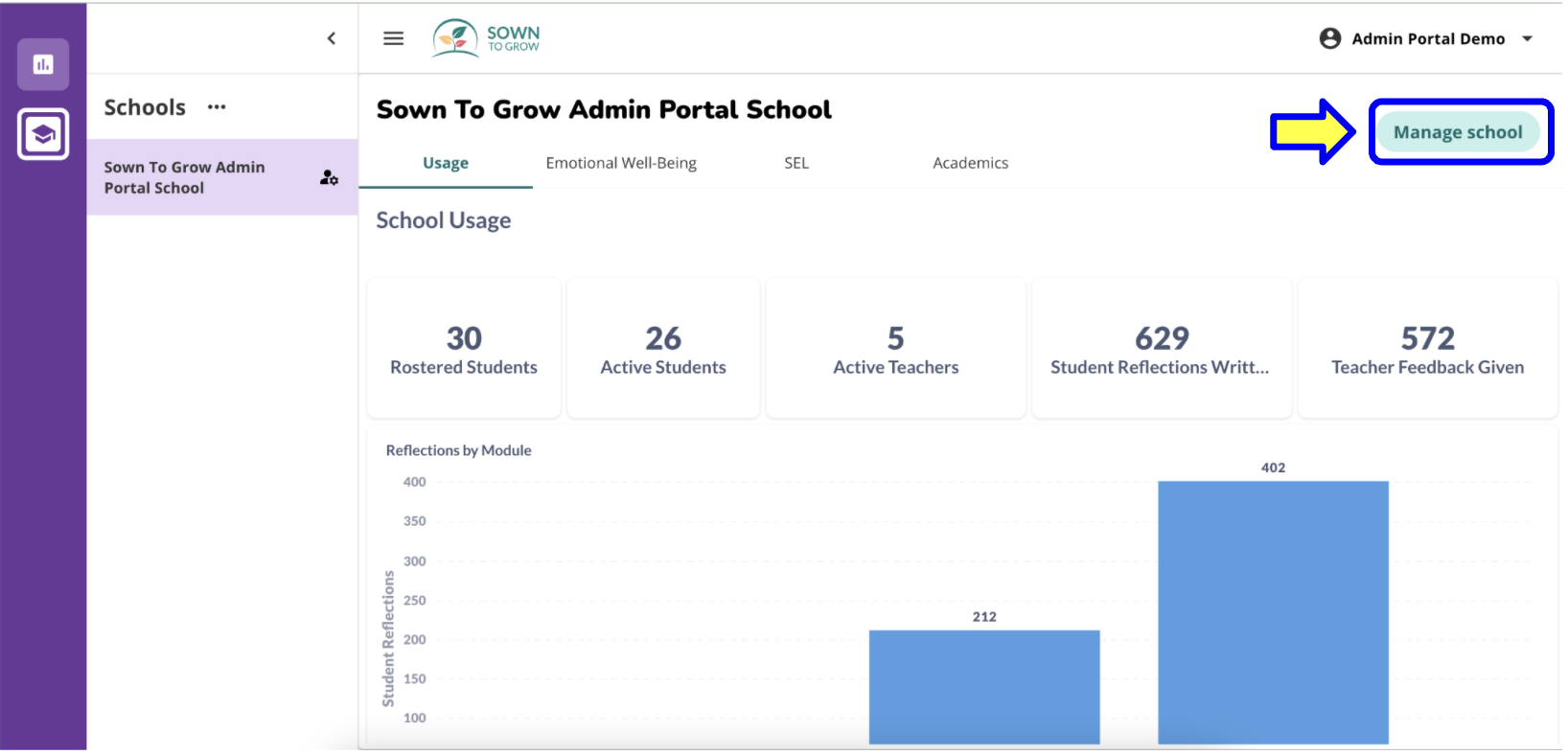Open the Academics tab

[970, 163]
